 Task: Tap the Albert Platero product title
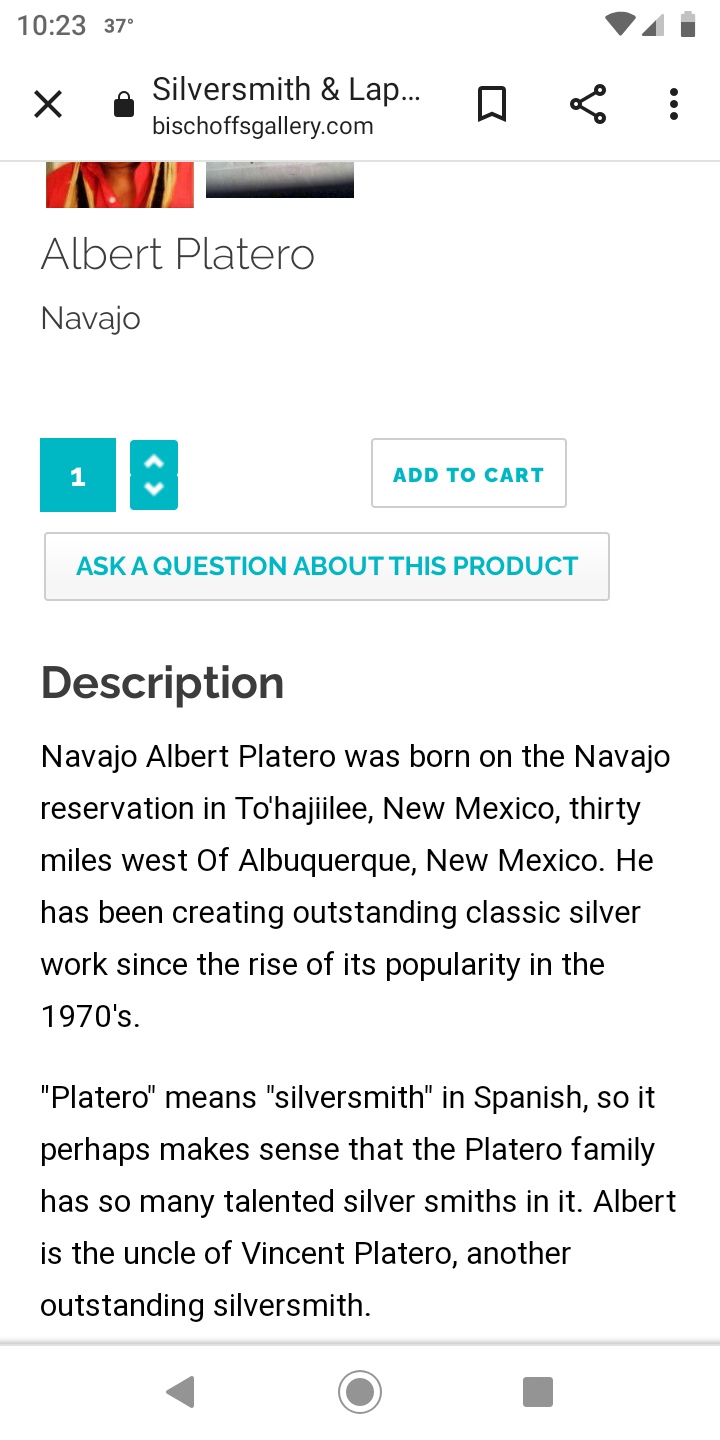(x=178, y=255)
